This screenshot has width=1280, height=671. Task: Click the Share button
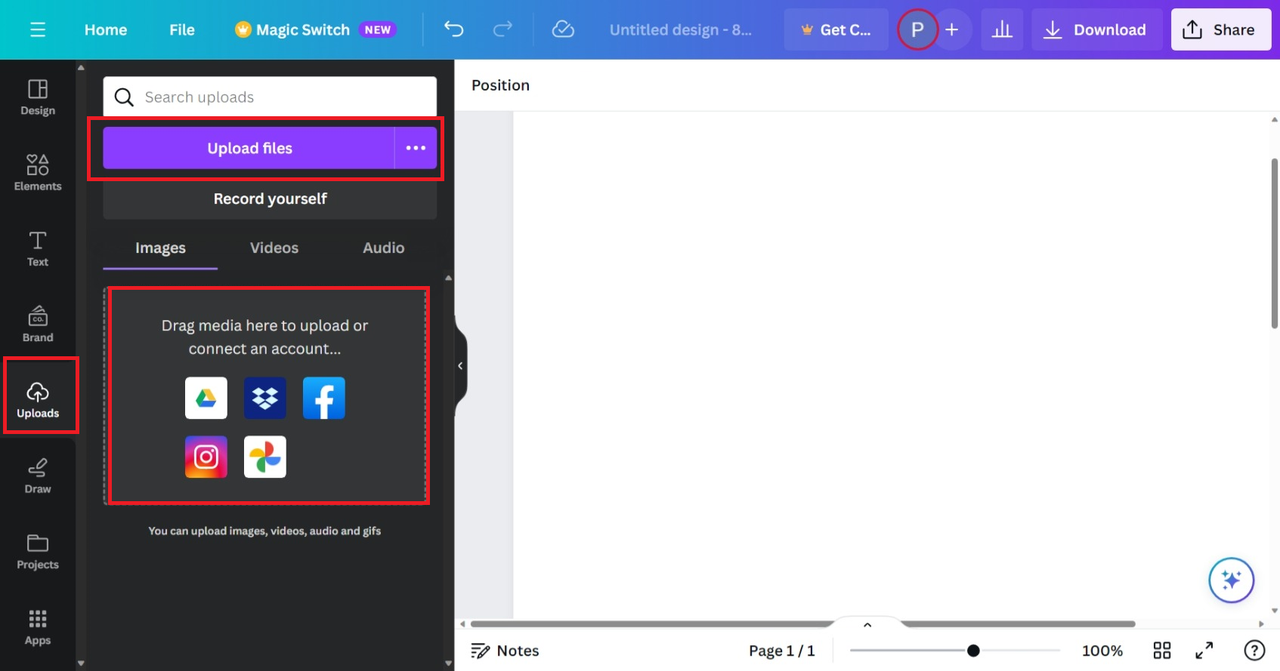(x=1219, y=30)
